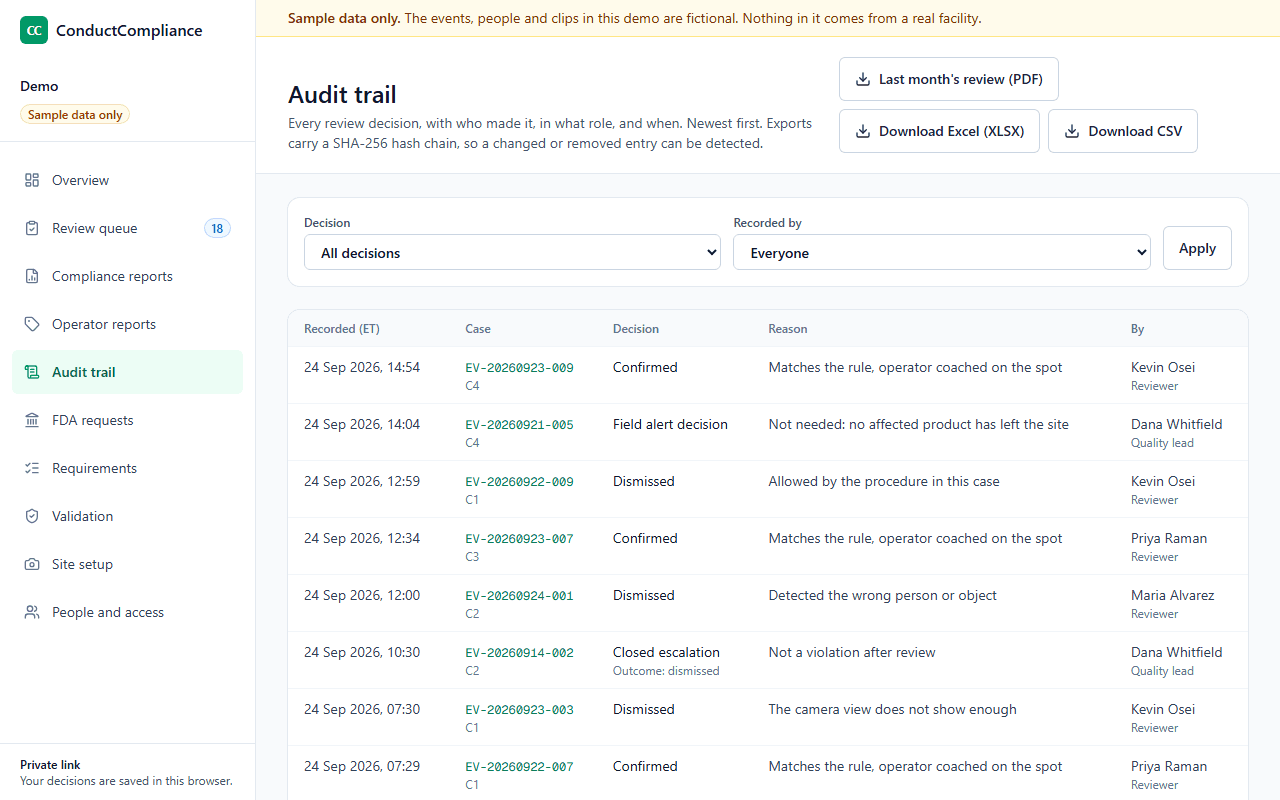1280x800 pixels.
Task: Open case EV-20260914-002
Action: pos(519,653)
